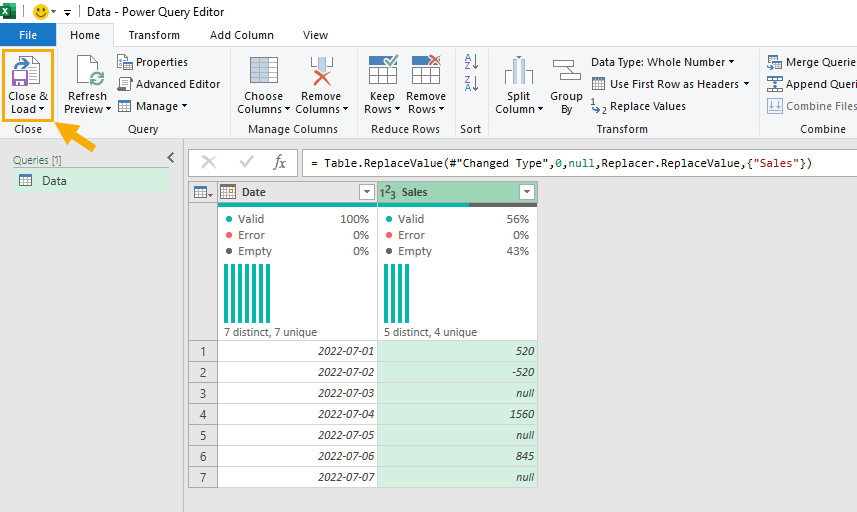Click Append Queries
This screenshot has width=857, height=512.
click(x=811, y=84)
